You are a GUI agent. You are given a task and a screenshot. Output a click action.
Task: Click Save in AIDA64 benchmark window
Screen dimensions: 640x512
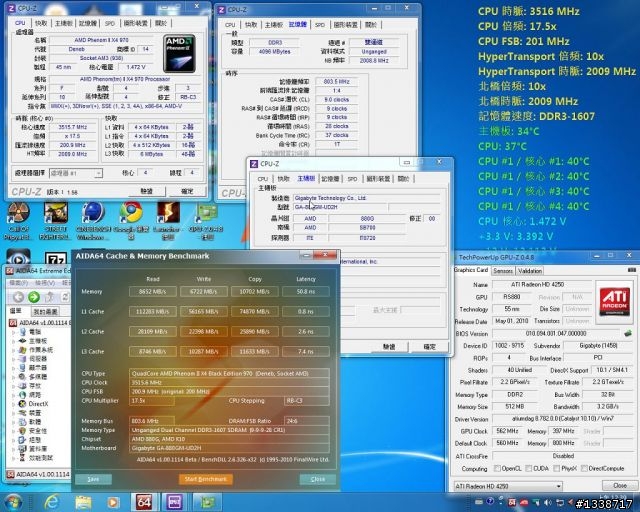coord(93,479)
